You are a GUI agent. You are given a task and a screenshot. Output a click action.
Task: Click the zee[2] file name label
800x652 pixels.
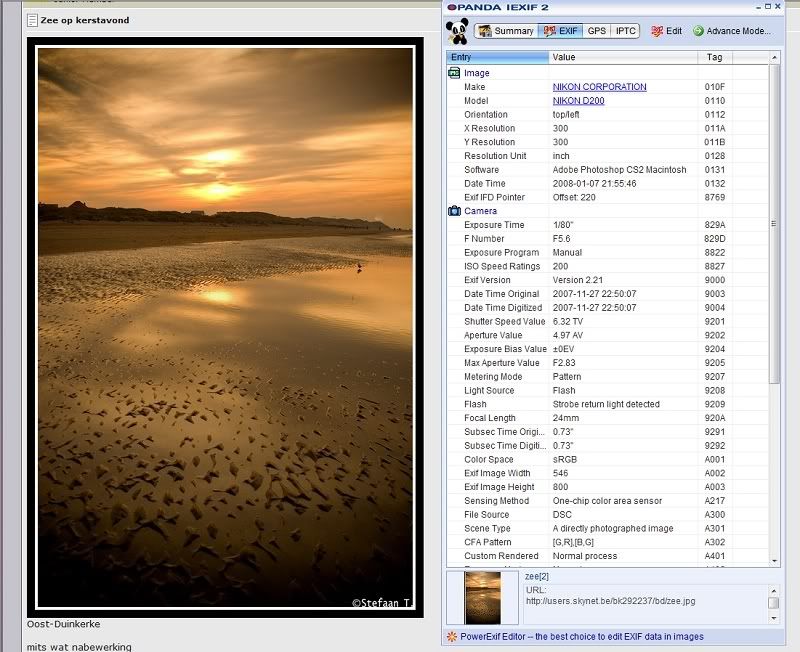[x=537, y=576]
